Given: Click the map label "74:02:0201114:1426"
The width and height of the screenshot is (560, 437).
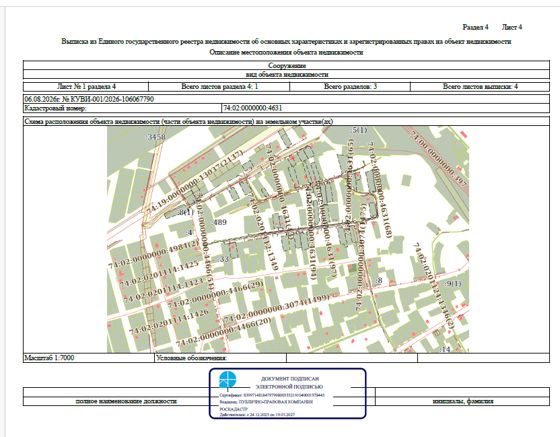Looking at the screenshot, I should coord(169,322).
